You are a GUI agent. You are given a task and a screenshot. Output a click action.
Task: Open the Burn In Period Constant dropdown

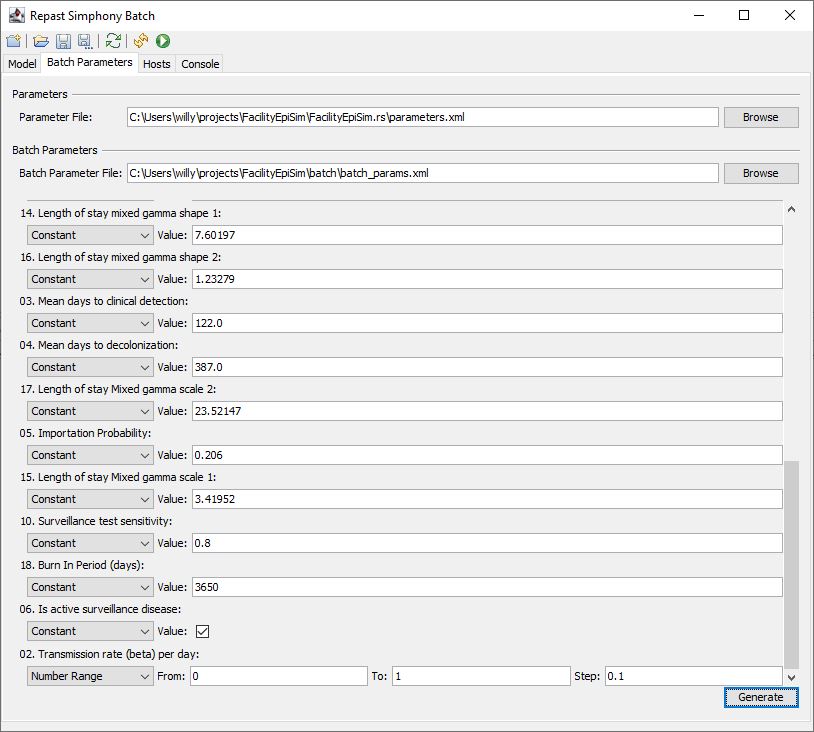(x=90, y=587)
